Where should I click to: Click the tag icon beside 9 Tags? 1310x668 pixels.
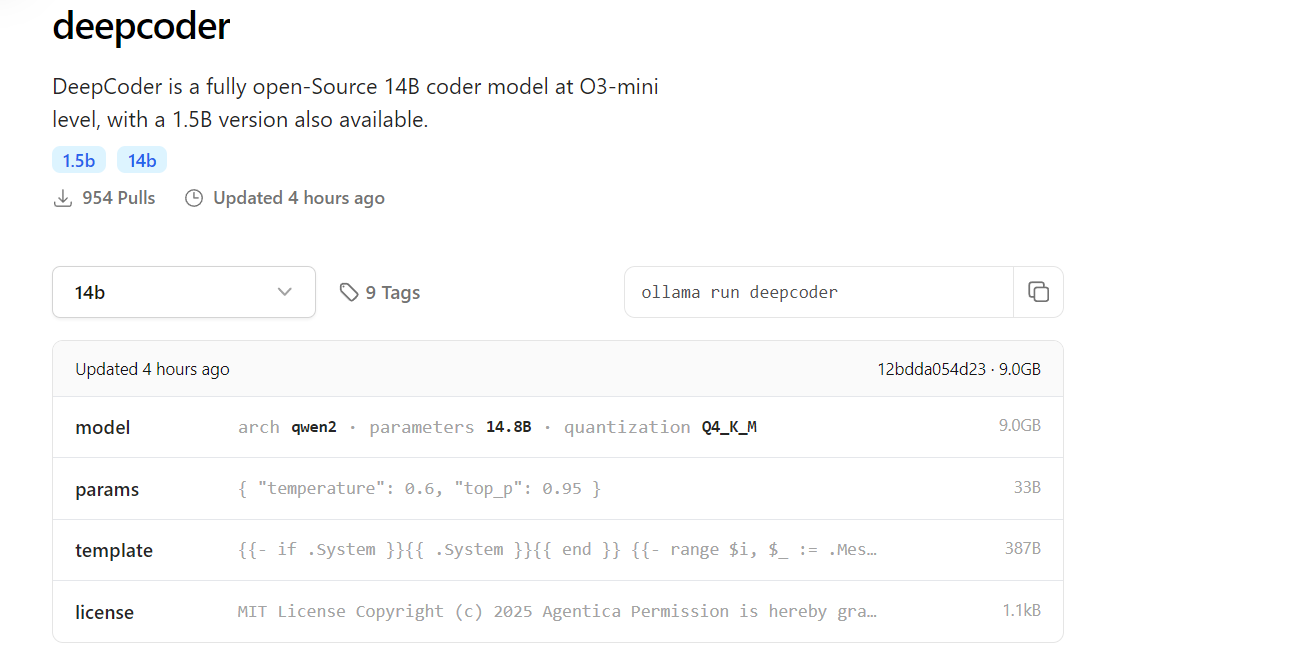(x=349, y=292)
